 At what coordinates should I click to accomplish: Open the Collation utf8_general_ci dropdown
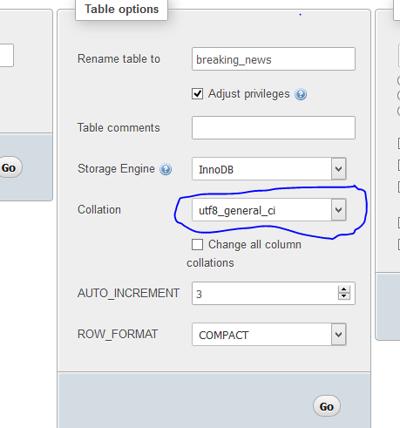[269, 210]
